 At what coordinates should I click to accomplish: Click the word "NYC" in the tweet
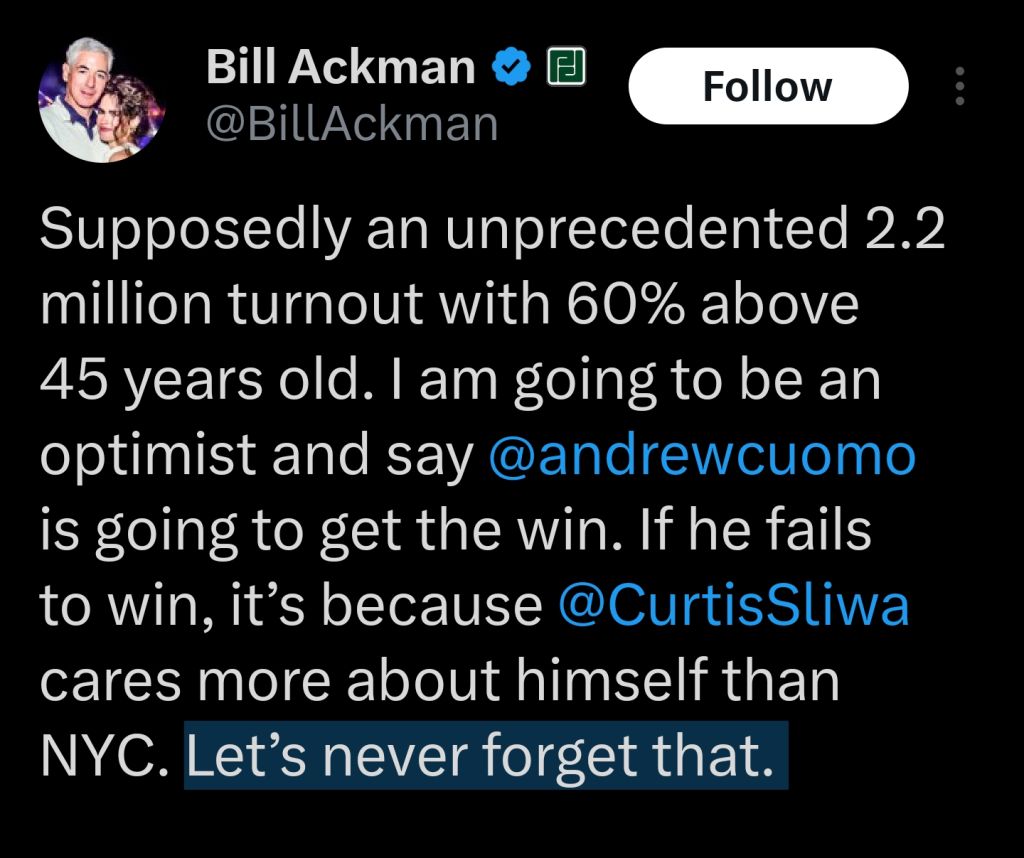tap(96, 756)
